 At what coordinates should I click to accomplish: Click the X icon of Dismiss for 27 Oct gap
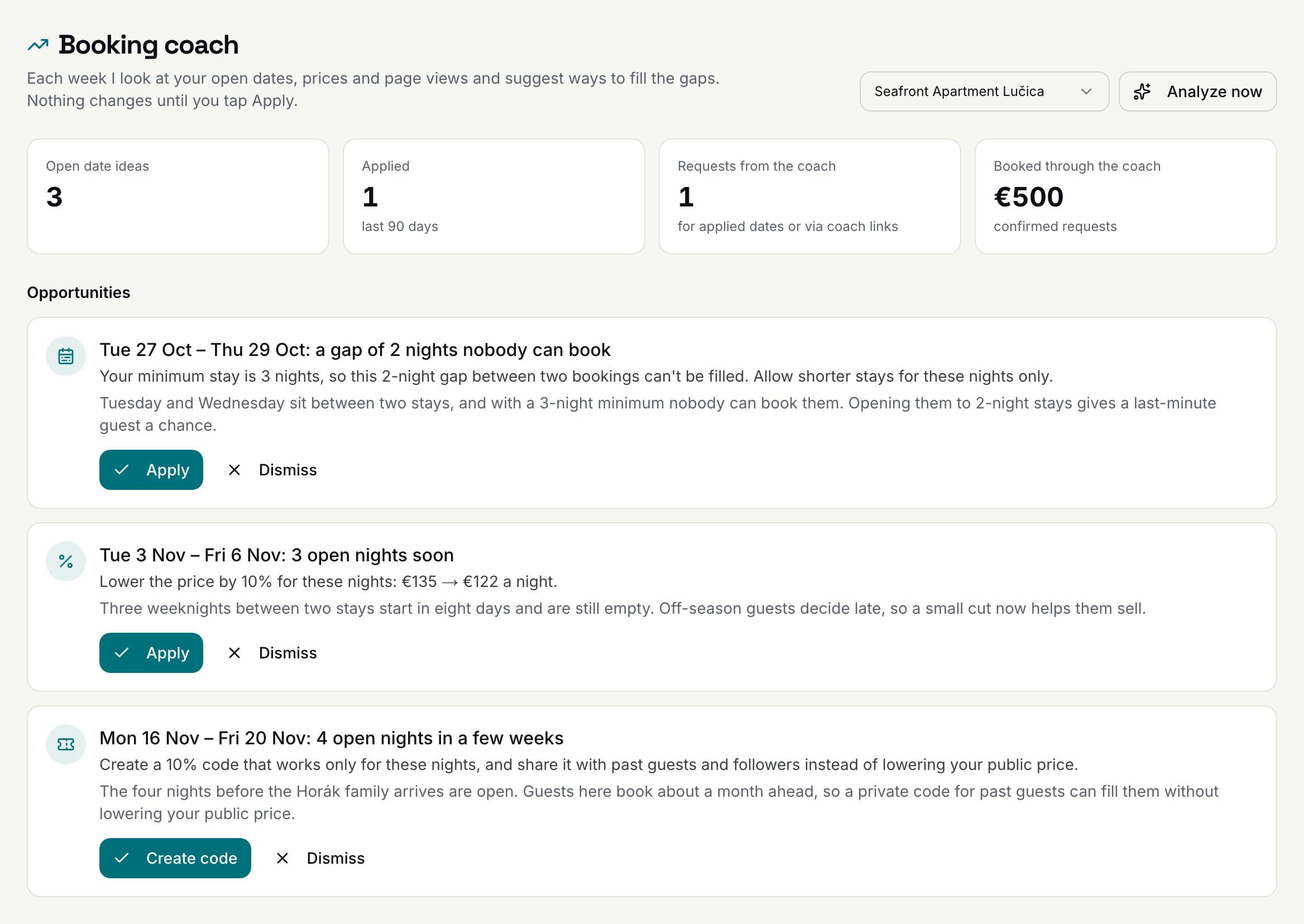pyautogui.click(x=234, y=470)
